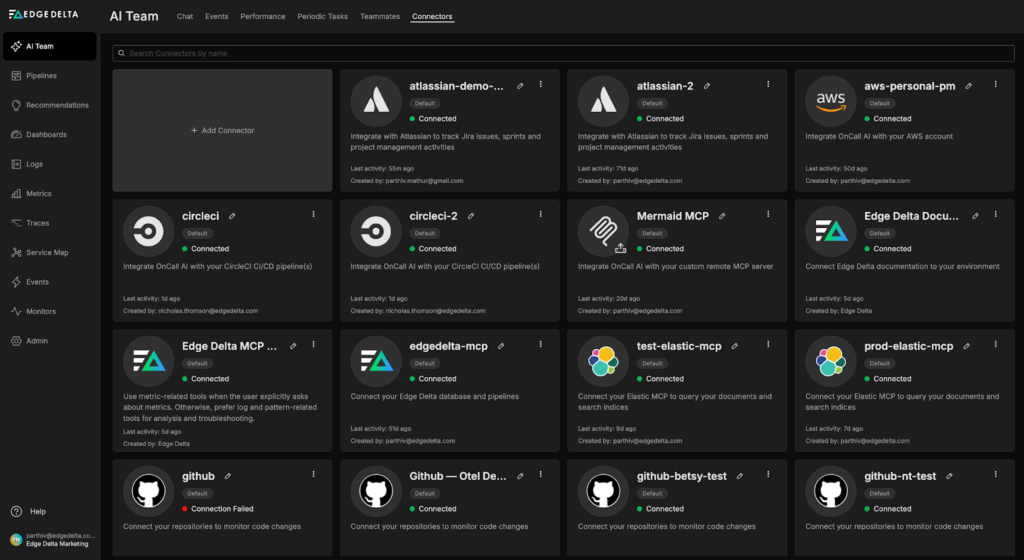The width and height of the screenshot is (1024, 560).
Task: Click the Elastic logo on test-elastic-mcp card
Action: coord(603,361)
